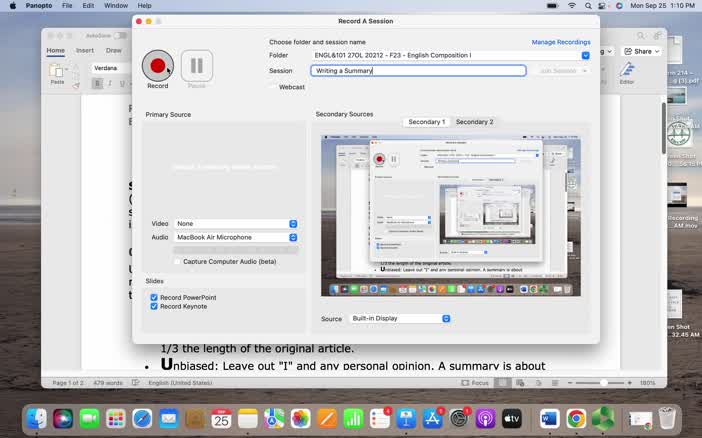Open the Video source dropdown

tap(237, 224)
